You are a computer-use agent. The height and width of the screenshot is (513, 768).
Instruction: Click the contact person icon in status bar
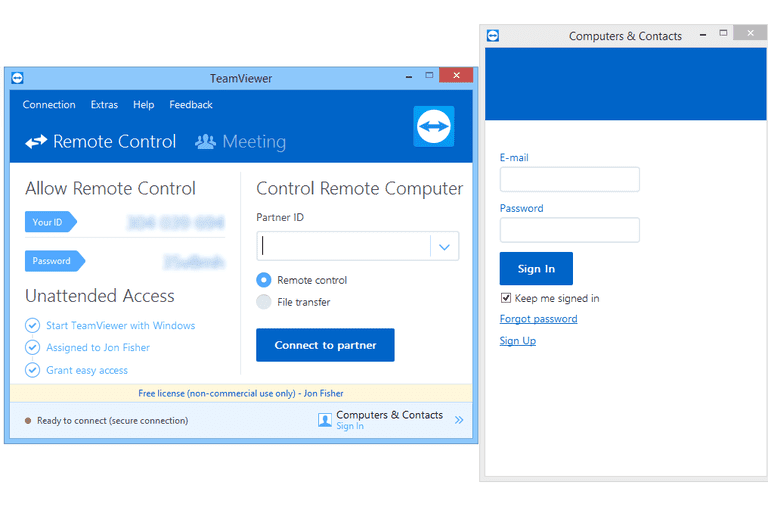click(325, 420)
